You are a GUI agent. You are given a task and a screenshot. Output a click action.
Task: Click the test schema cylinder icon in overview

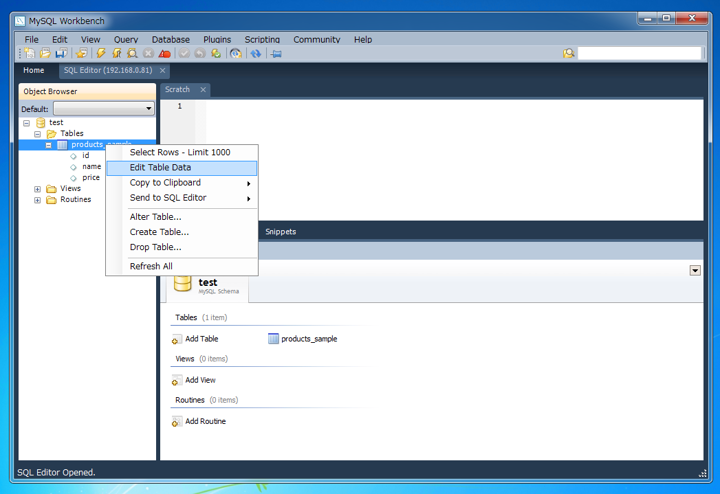click(x=182, y=283)
